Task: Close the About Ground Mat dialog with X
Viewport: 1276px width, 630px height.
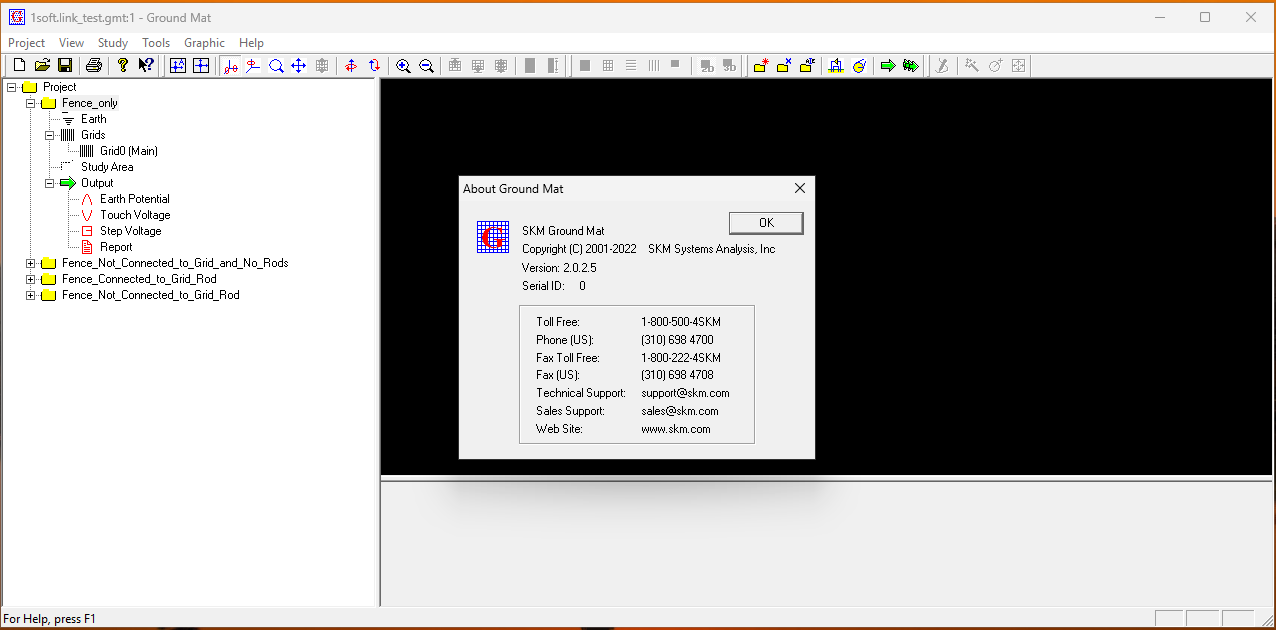Action: [799, 188]
